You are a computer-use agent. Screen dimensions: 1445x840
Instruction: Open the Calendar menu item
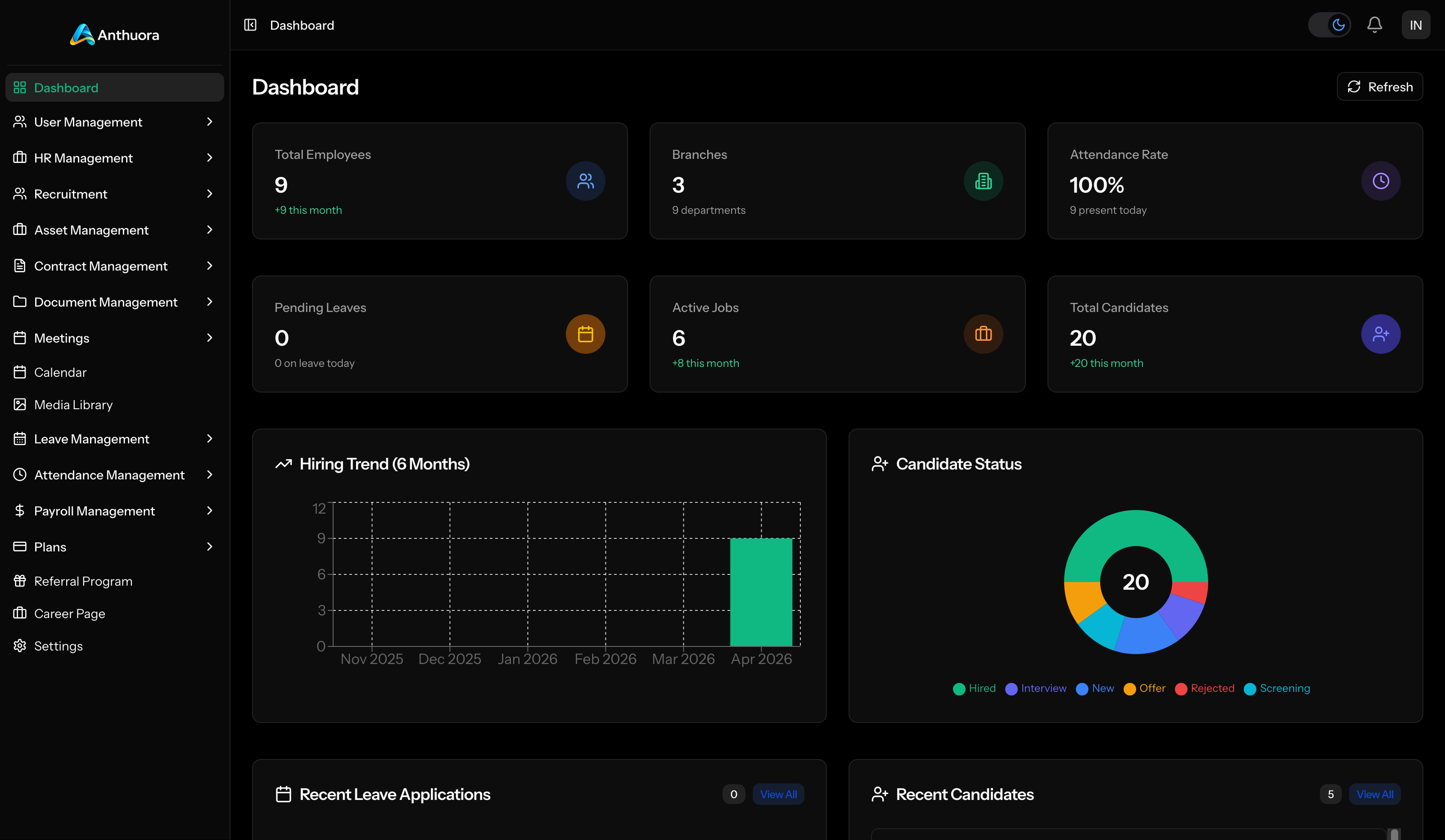[x=60, y=372]
